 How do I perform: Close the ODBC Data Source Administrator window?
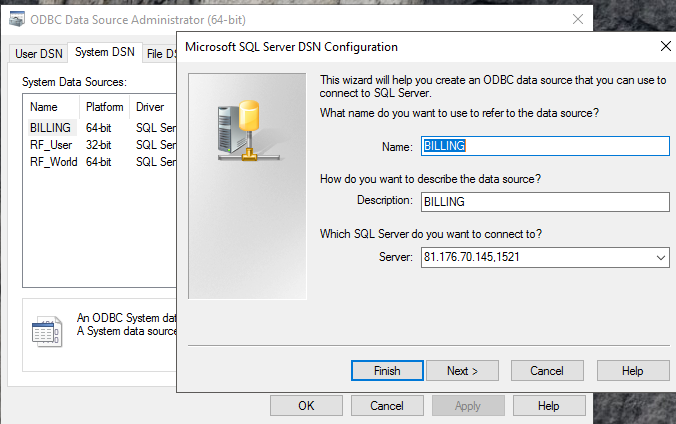coord(578,19)
